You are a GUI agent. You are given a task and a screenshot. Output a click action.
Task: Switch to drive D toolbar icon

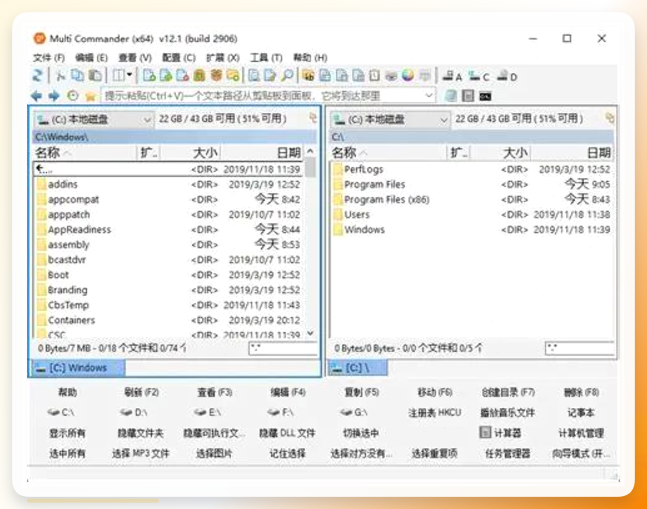pyautogui.click(x=507, y=76)
